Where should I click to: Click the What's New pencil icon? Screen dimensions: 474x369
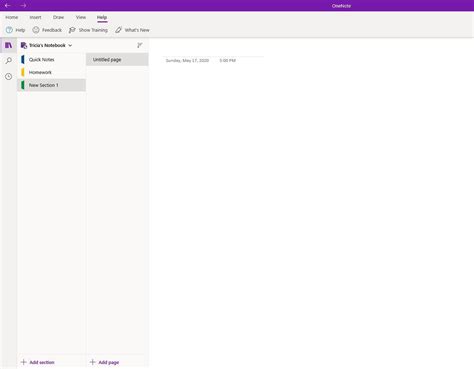pyautogui.click(x=118, y=30)
